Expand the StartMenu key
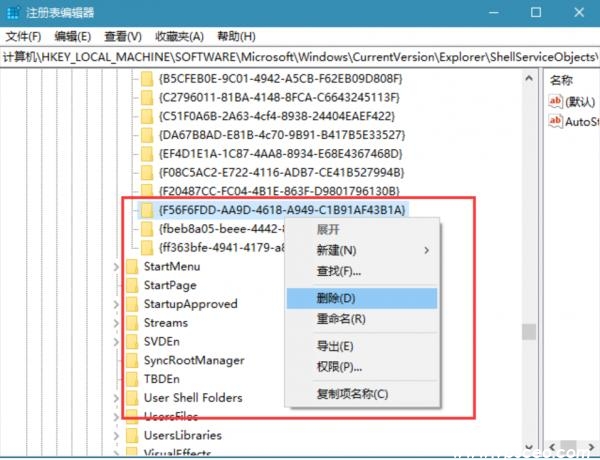600x460 pixels. click(117, 267)
